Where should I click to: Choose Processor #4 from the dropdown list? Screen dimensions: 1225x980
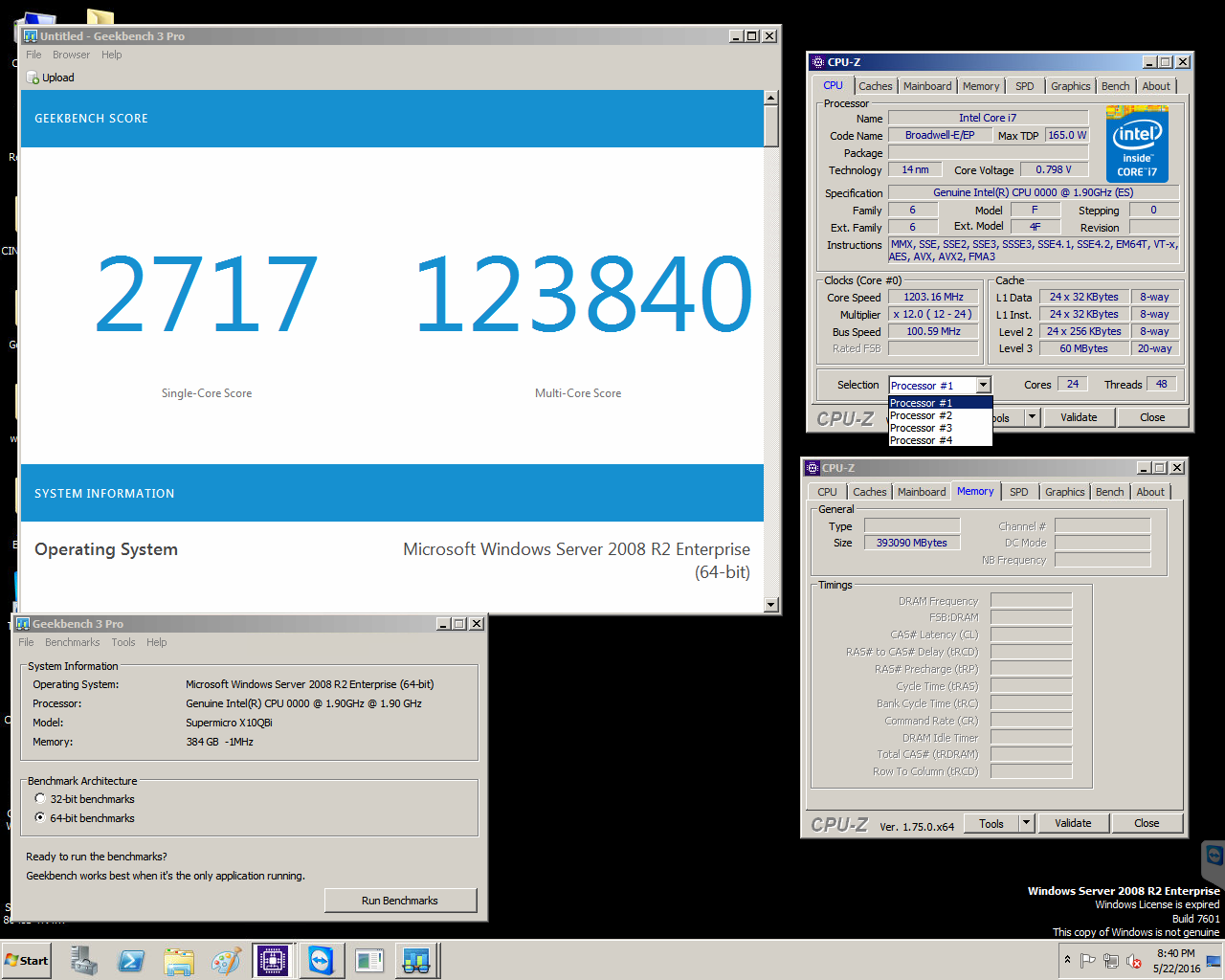click(x=940, y=440)
